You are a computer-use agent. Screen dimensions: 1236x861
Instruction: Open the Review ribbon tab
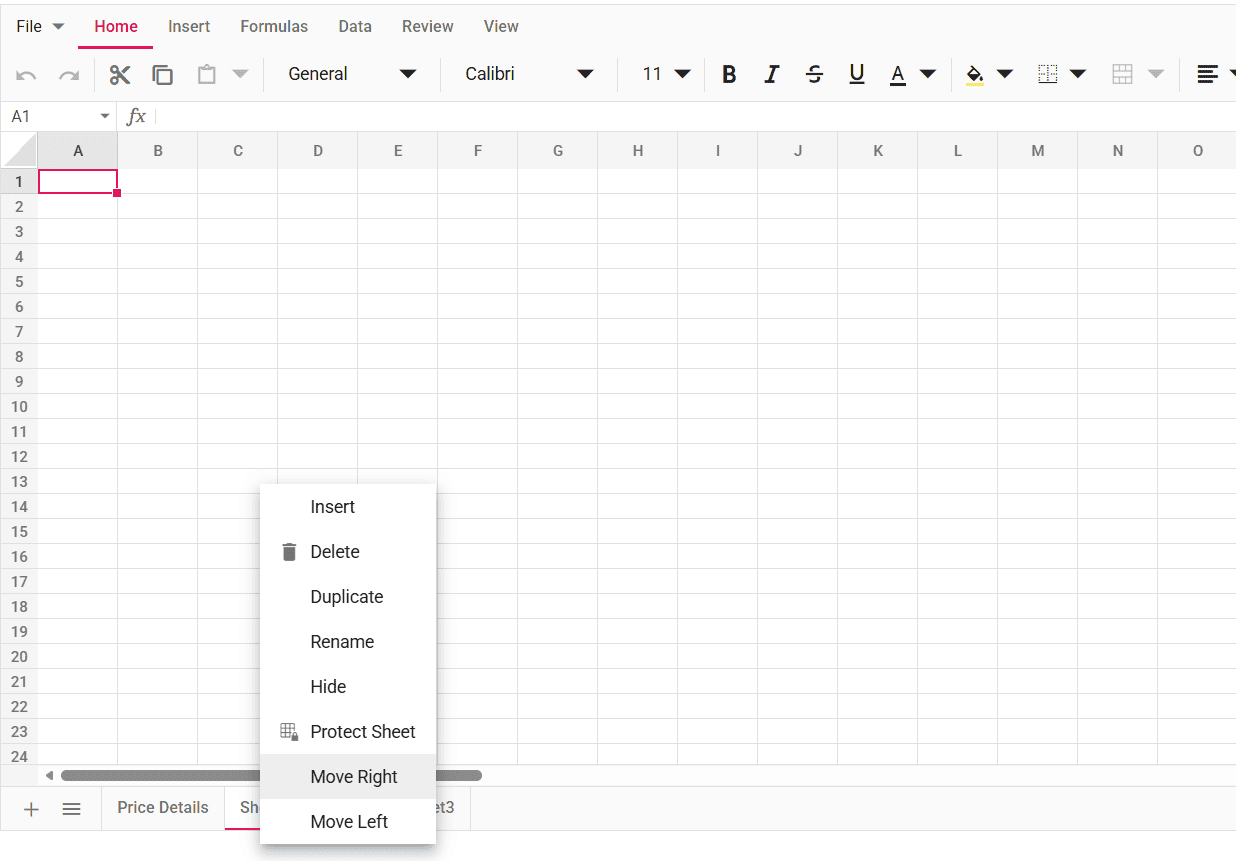pos(428,26)
